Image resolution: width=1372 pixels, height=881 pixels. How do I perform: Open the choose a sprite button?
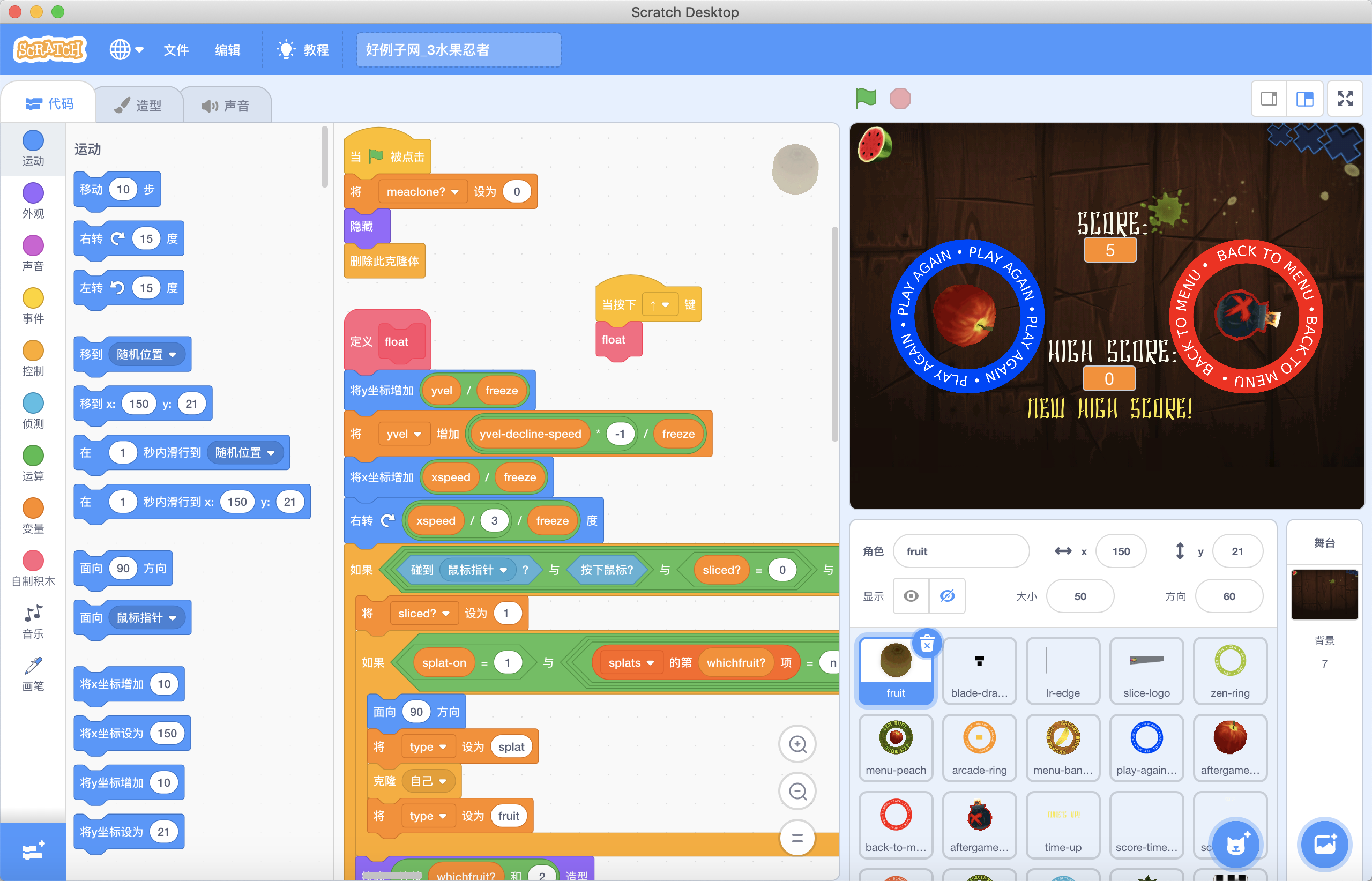[1236, 844]
